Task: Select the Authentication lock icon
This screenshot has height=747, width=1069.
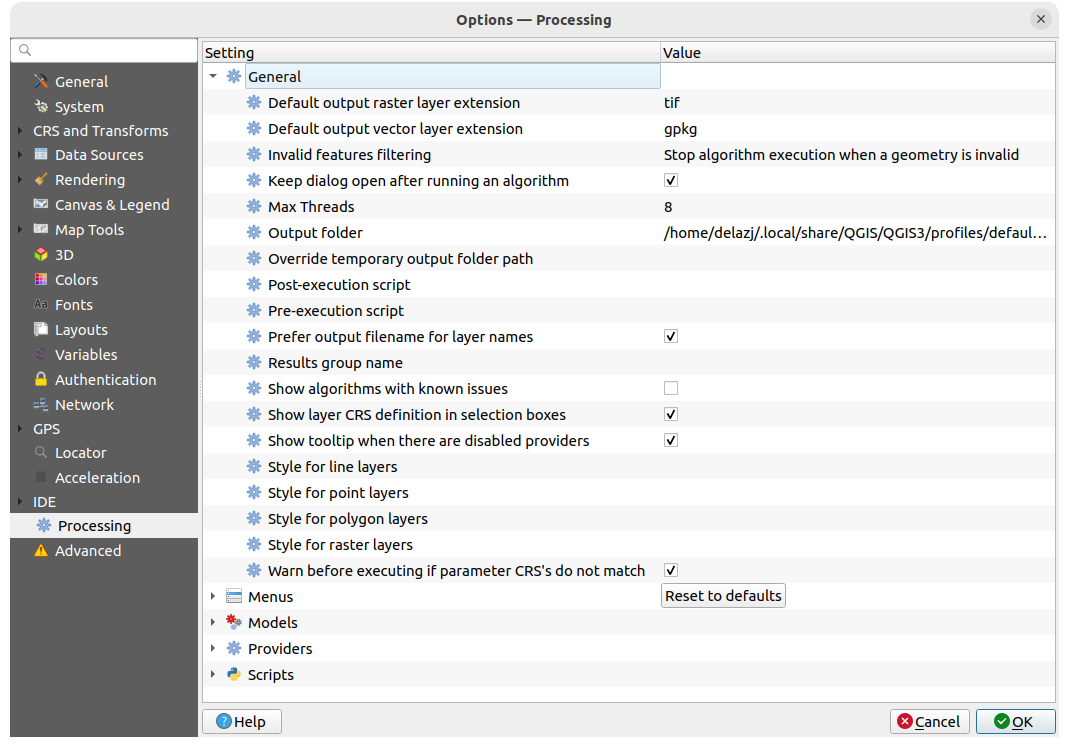Action: tap(40, 379)
